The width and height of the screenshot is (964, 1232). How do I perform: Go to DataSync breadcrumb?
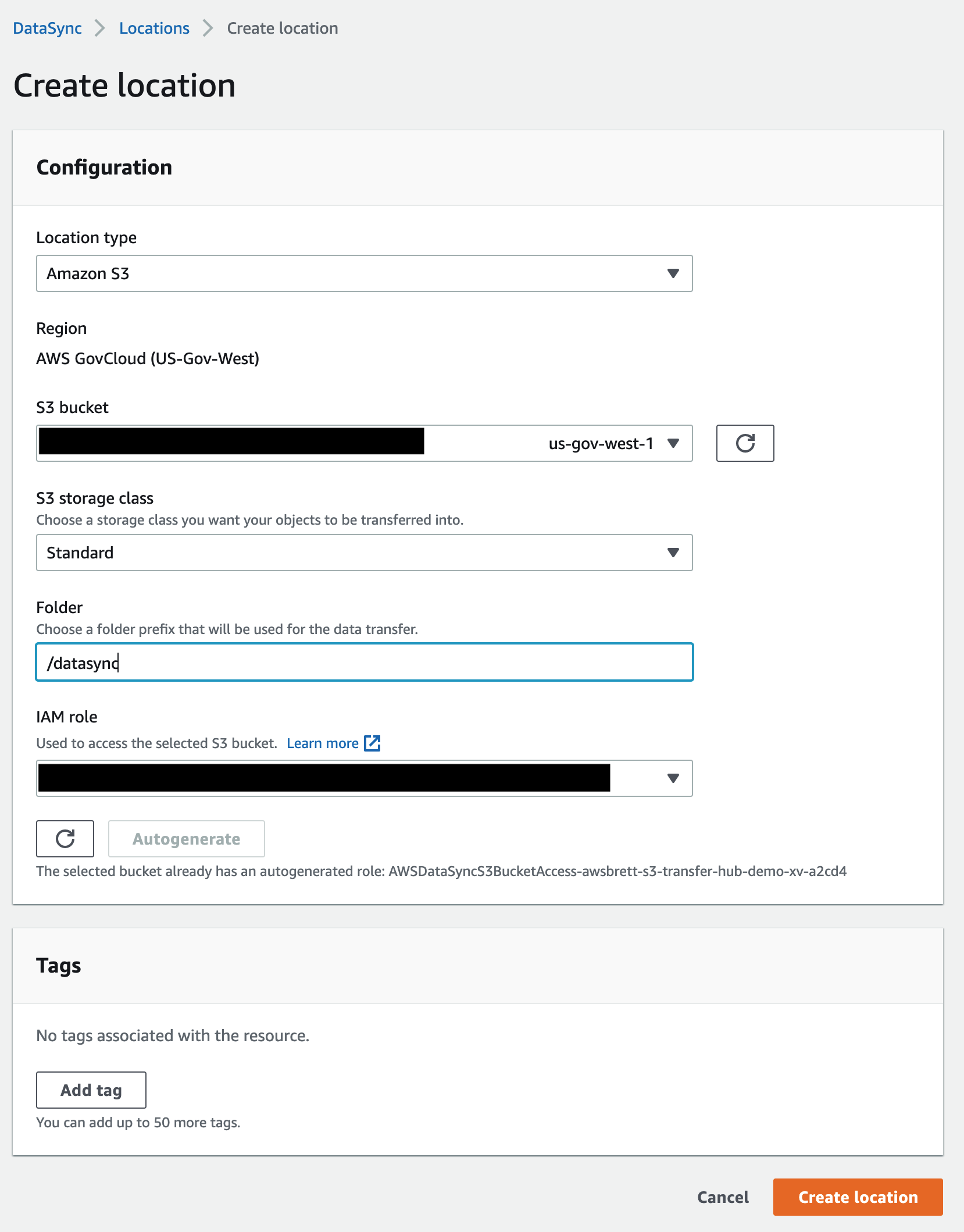(x=47, y=28)
